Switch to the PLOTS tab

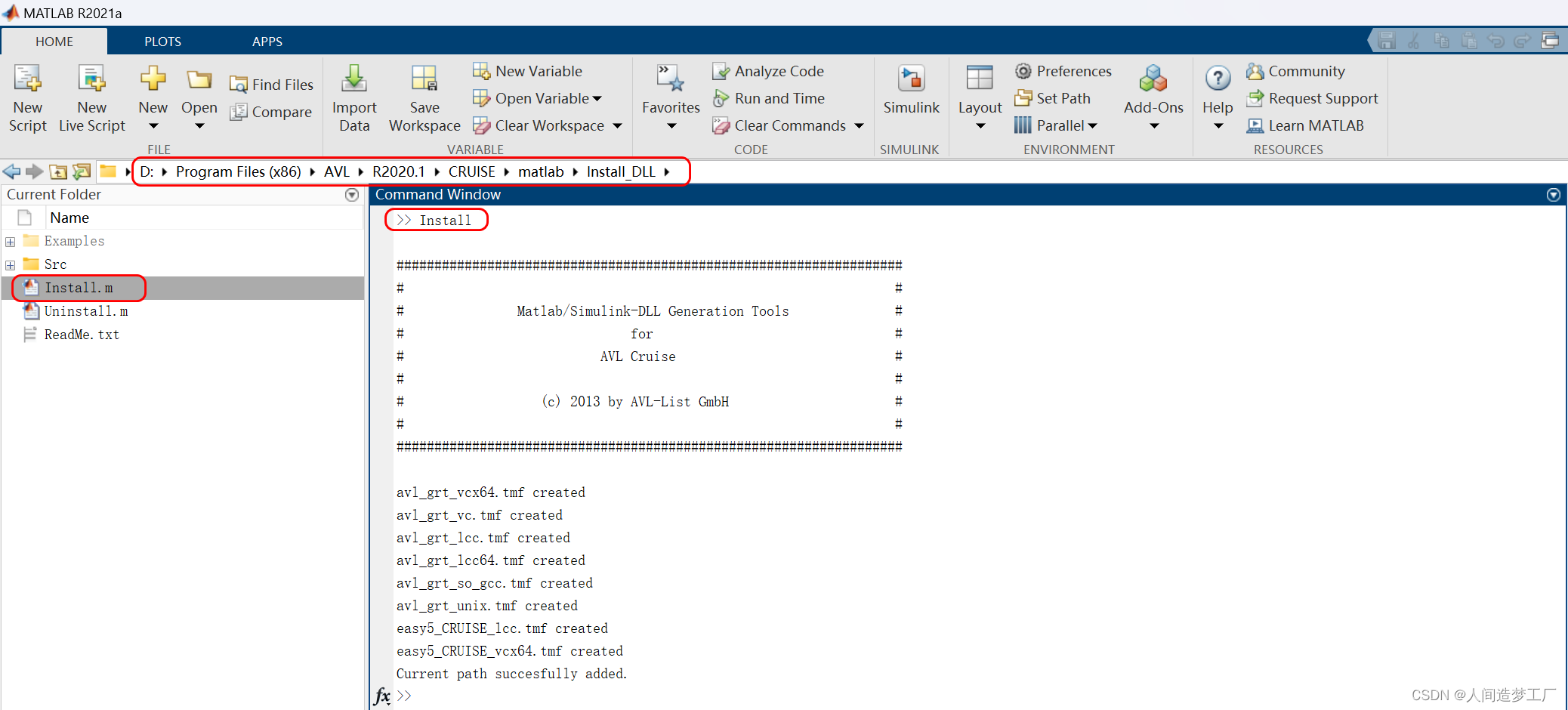click(x=163, y=42)
